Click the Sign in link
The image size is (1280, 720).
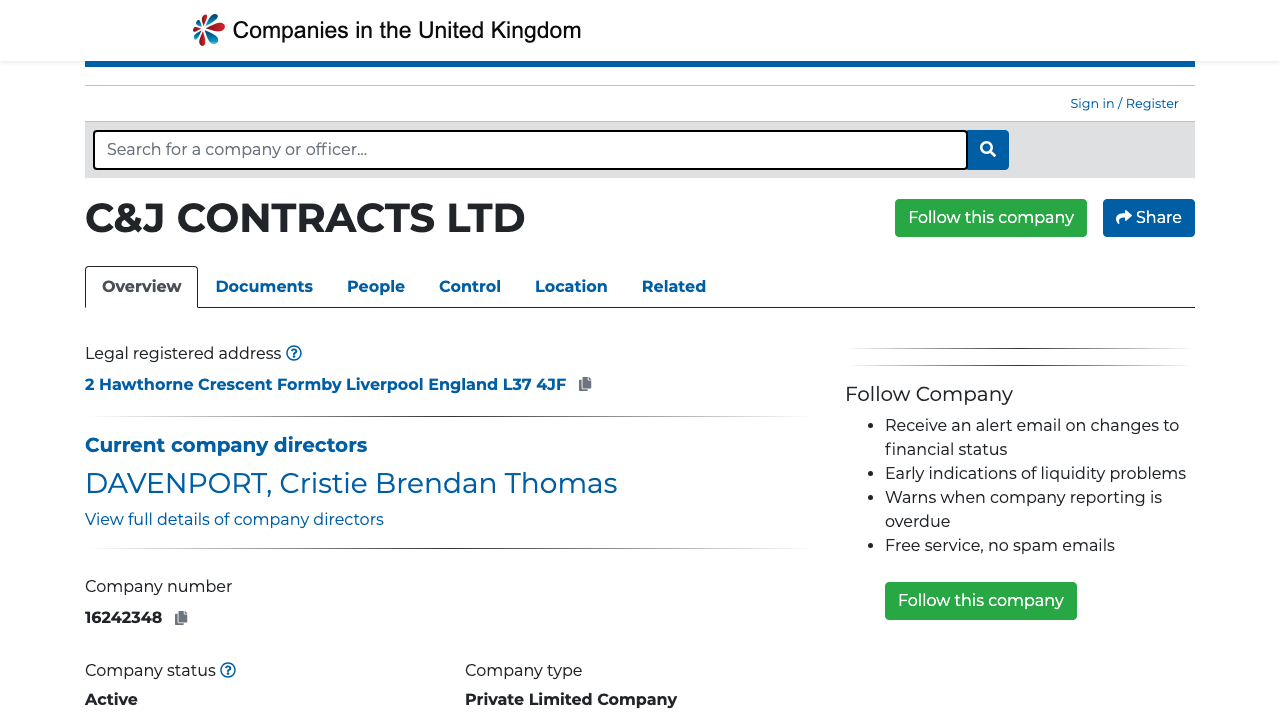tap(1091, 103)
